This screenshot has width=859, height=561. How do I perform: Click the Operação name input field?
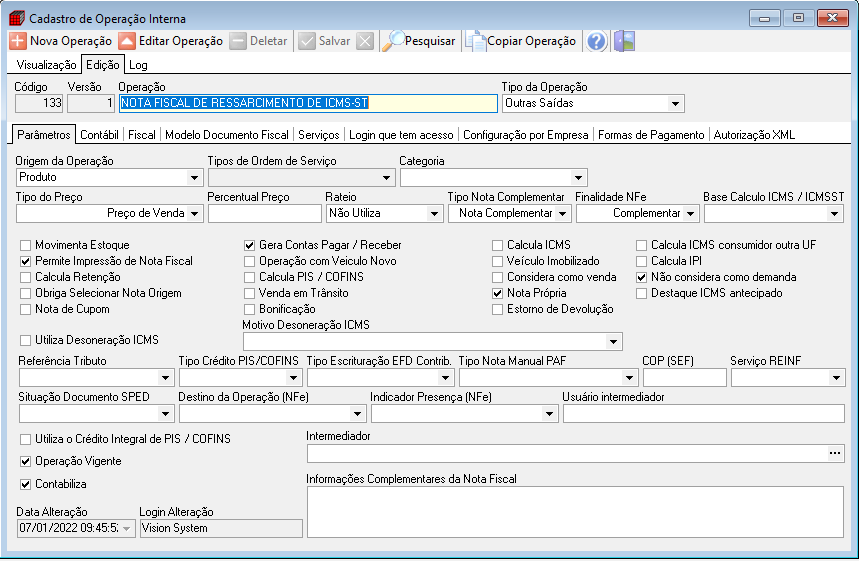point(308,103)
